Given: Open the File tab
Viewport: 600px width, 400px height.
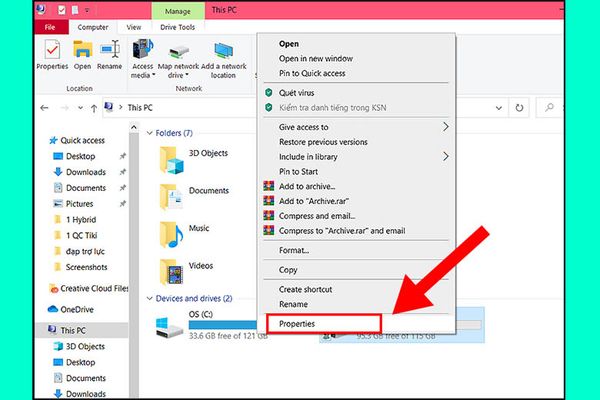Looking at the screenshot, I should [49, 27].
